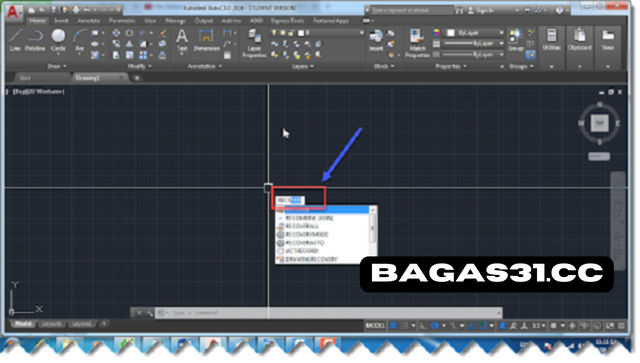Expand the Draw panel dropdown
This screenshot has width=640, height=363.
click(x=57, y=66)
